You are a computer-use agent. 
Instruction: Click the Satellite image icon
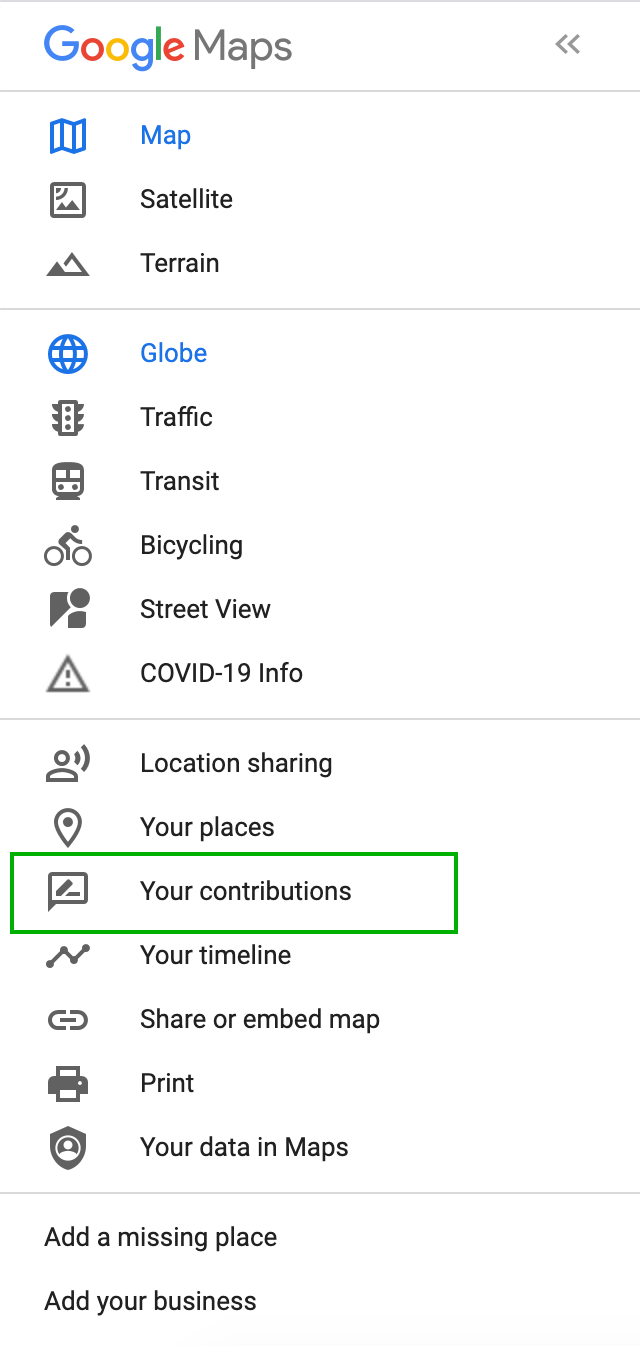tap(68, 199)
